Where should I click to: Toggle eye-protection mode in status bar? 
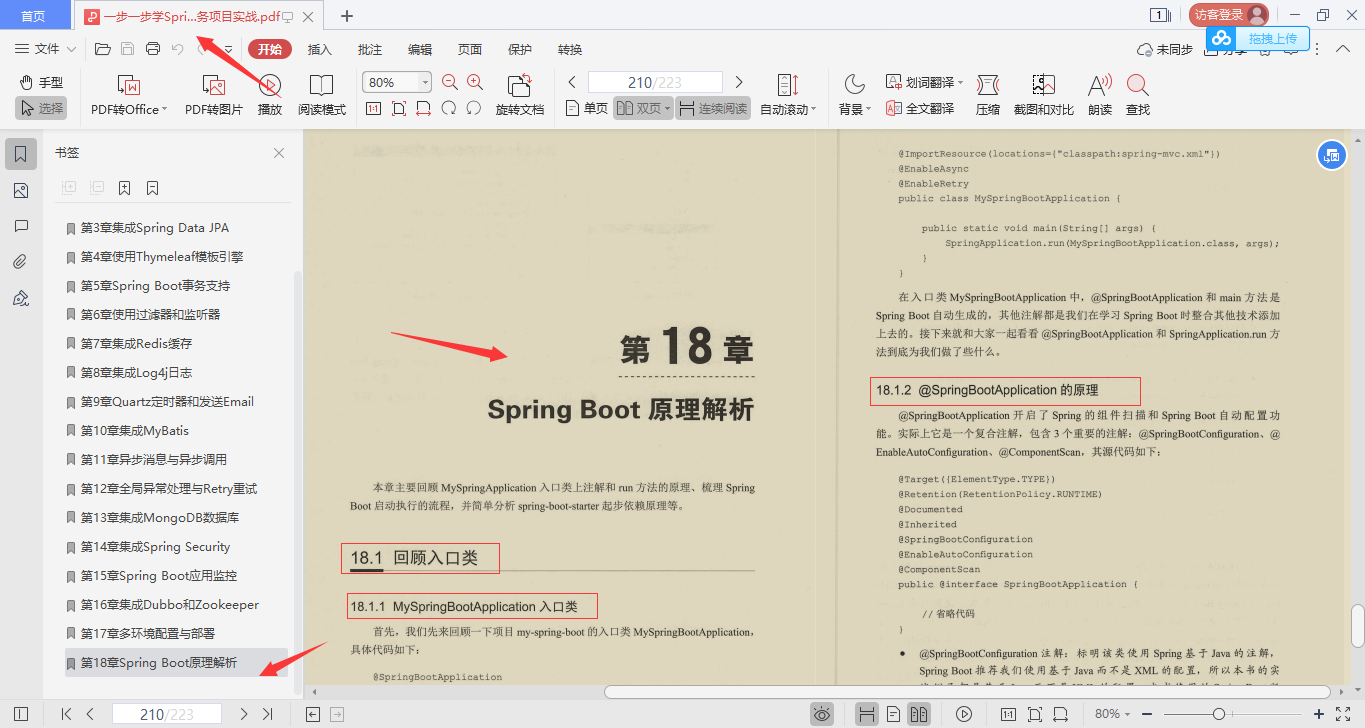click(822, 714)
